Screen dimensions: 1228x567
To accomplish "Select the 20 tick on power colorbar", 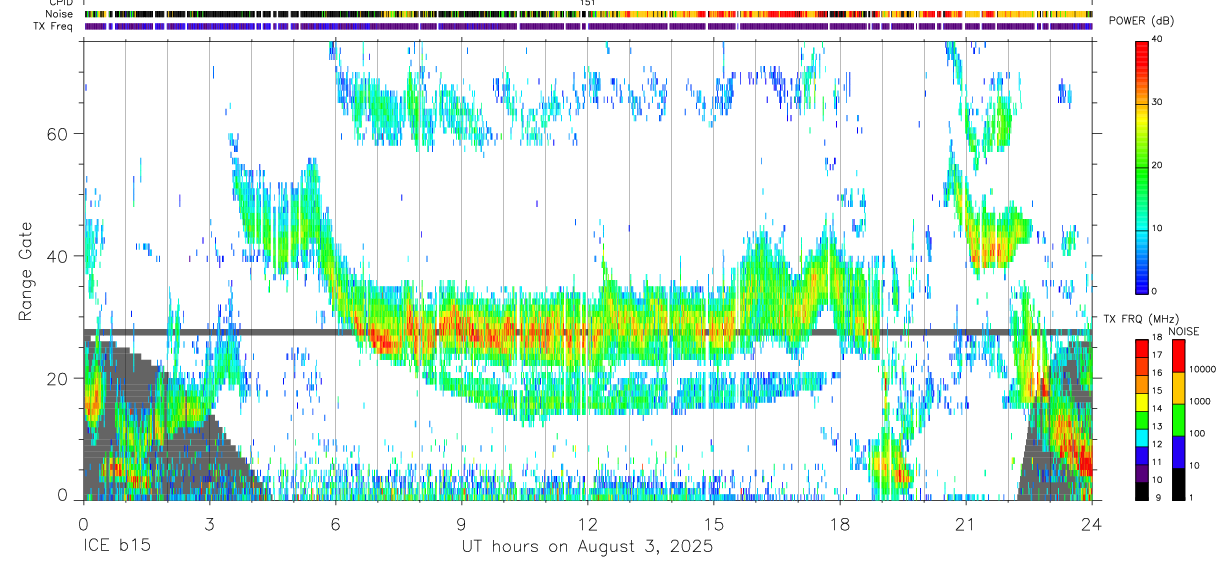I will [1157, 166].
